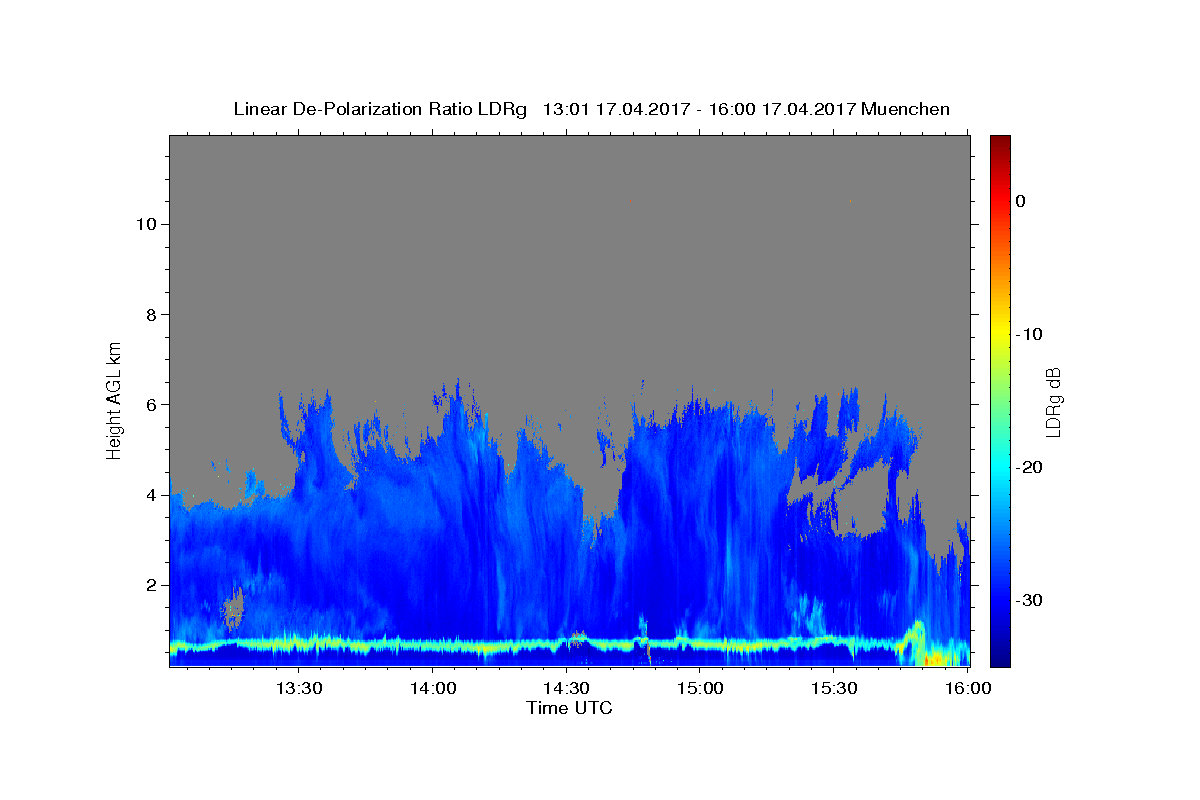This screenshot has width=1200, height=800.
Task: Click the colorbar at -20 dB cyan level
Action: (1000, 467)
